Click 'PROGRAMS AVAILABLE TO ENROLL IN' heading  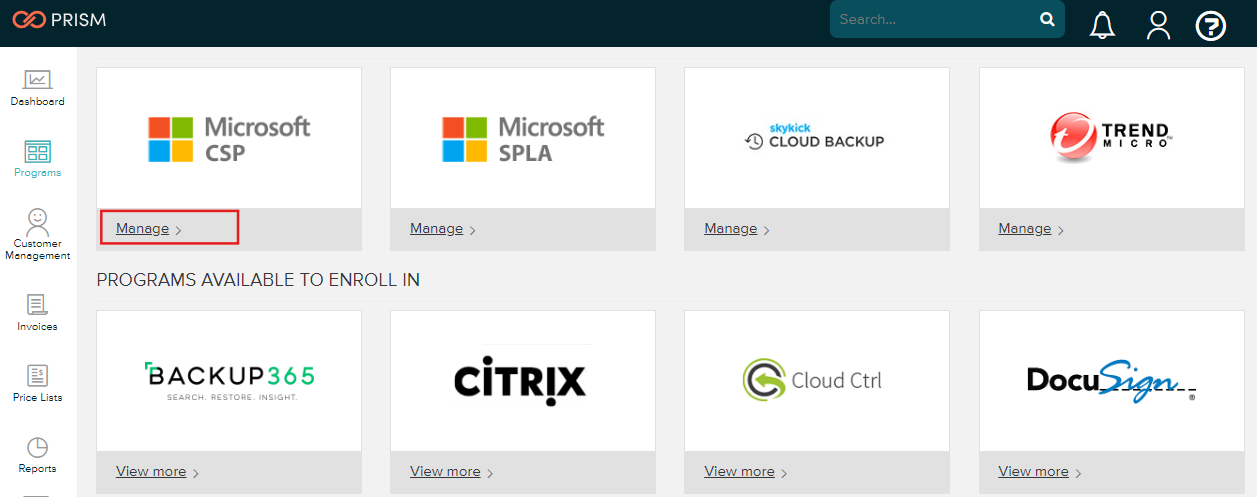point(258,281)
